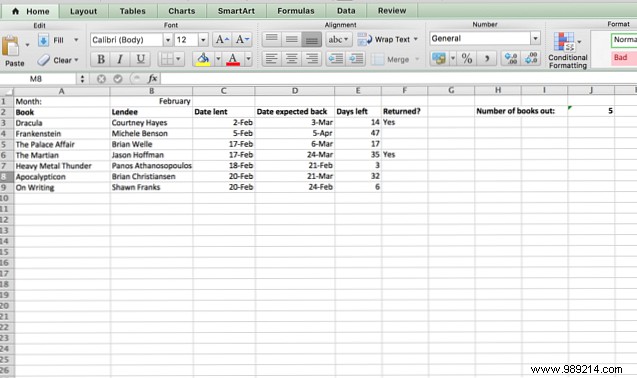Open the Paste options arrow

pyautogui.click(x=27, y=44)
